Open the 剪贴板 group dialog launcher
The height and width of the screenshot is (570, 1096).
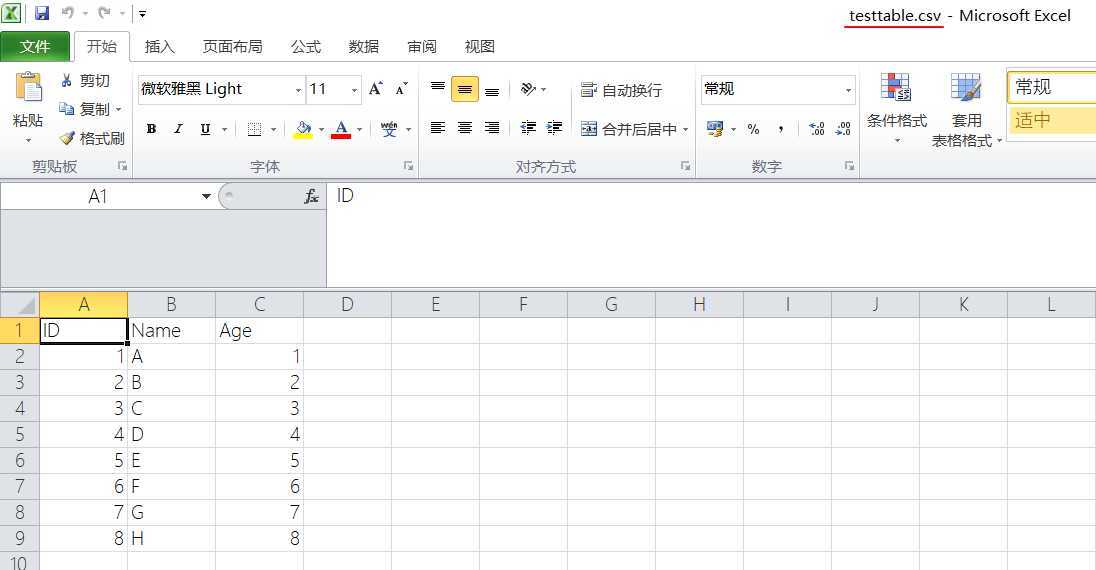pos(122,166)
